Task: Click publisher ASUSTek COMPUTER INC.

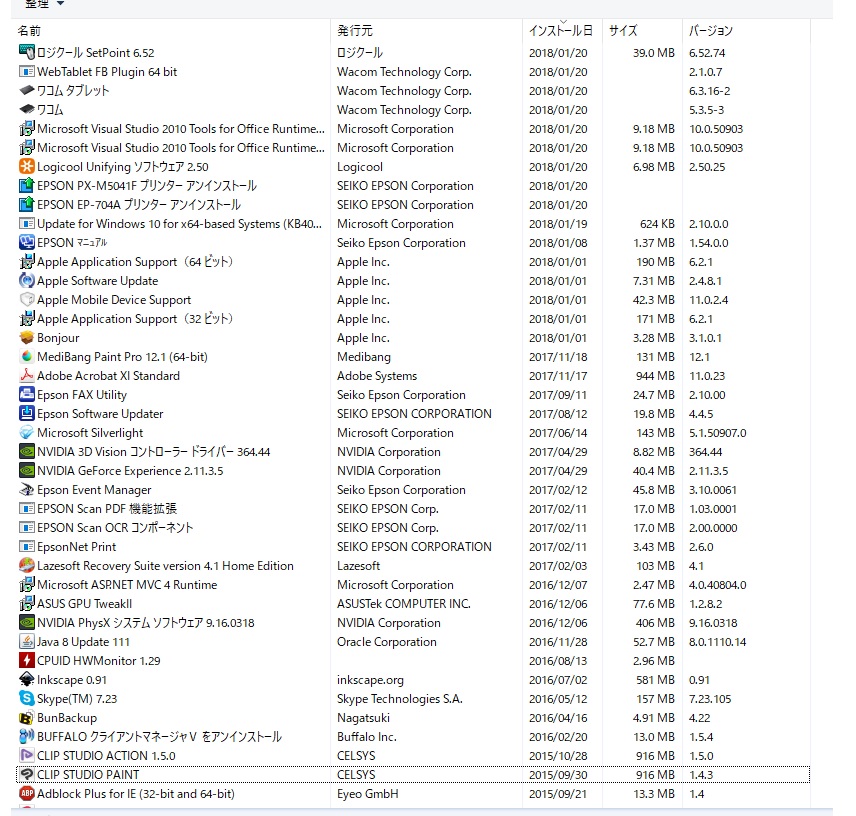Action: [403, 604]
